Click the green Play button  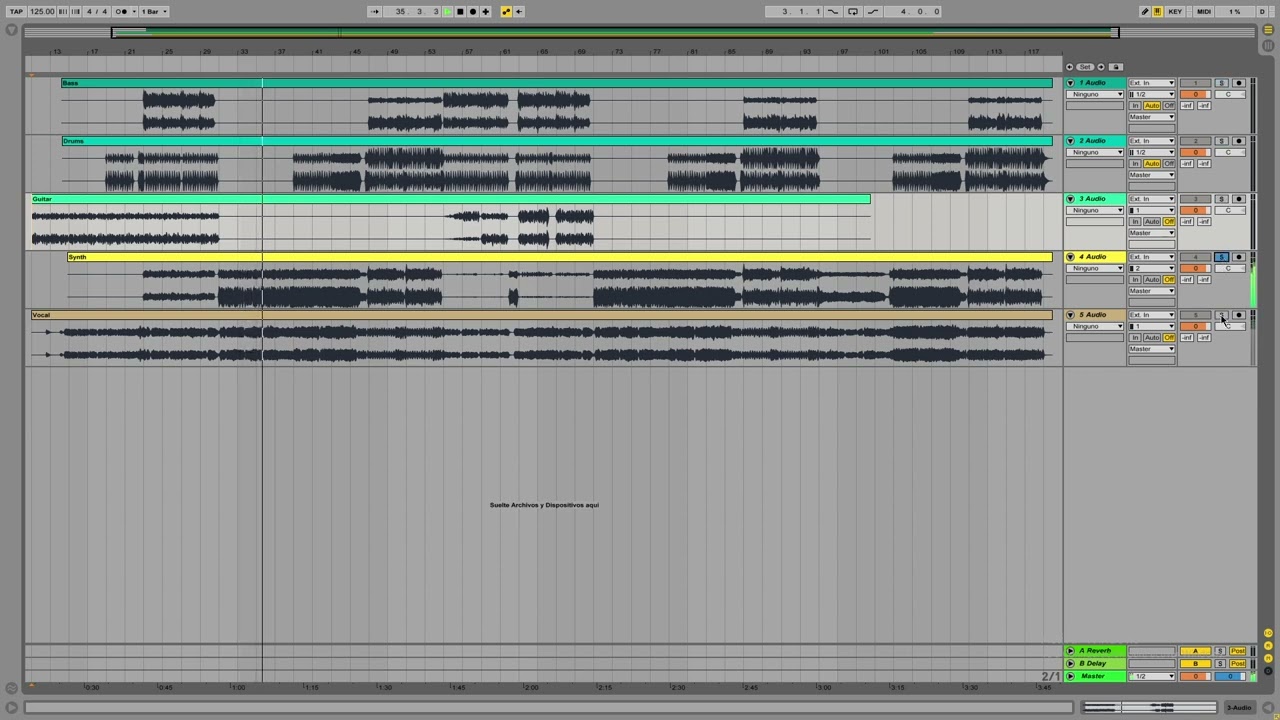(448, 11)
